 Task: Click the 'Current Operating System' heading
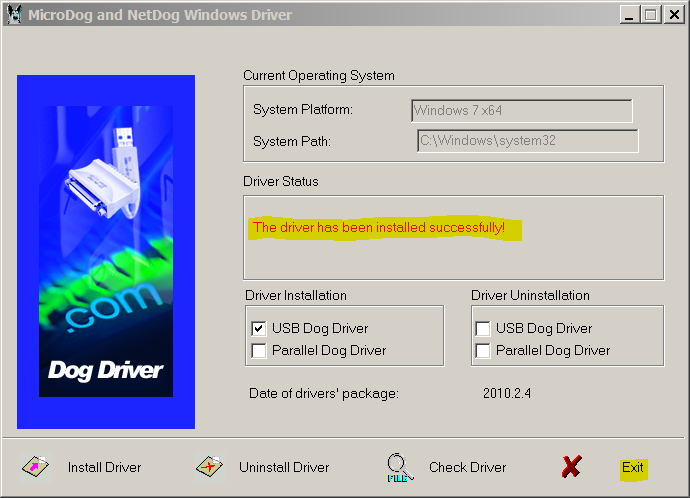[319, 76]
